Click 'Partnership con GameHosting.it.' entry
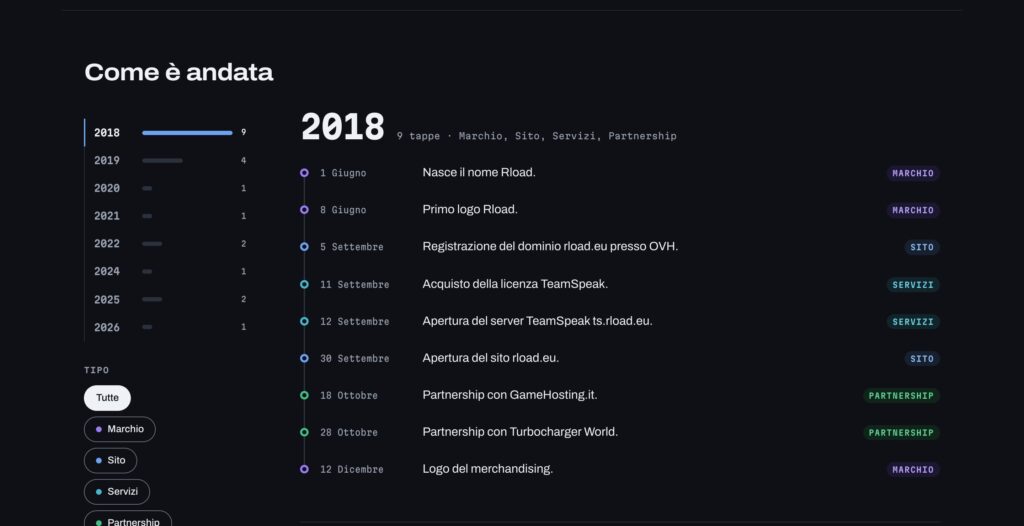The height and width of the screenshot is (526, 1024). coord(509,395)
